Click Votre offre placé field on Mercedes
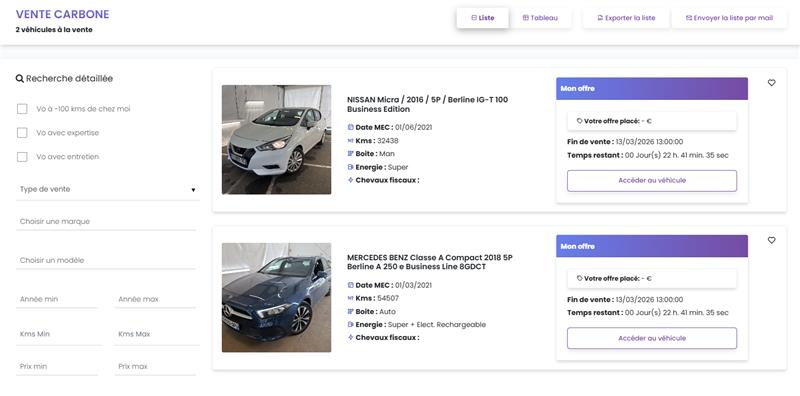 coord(652,279)
